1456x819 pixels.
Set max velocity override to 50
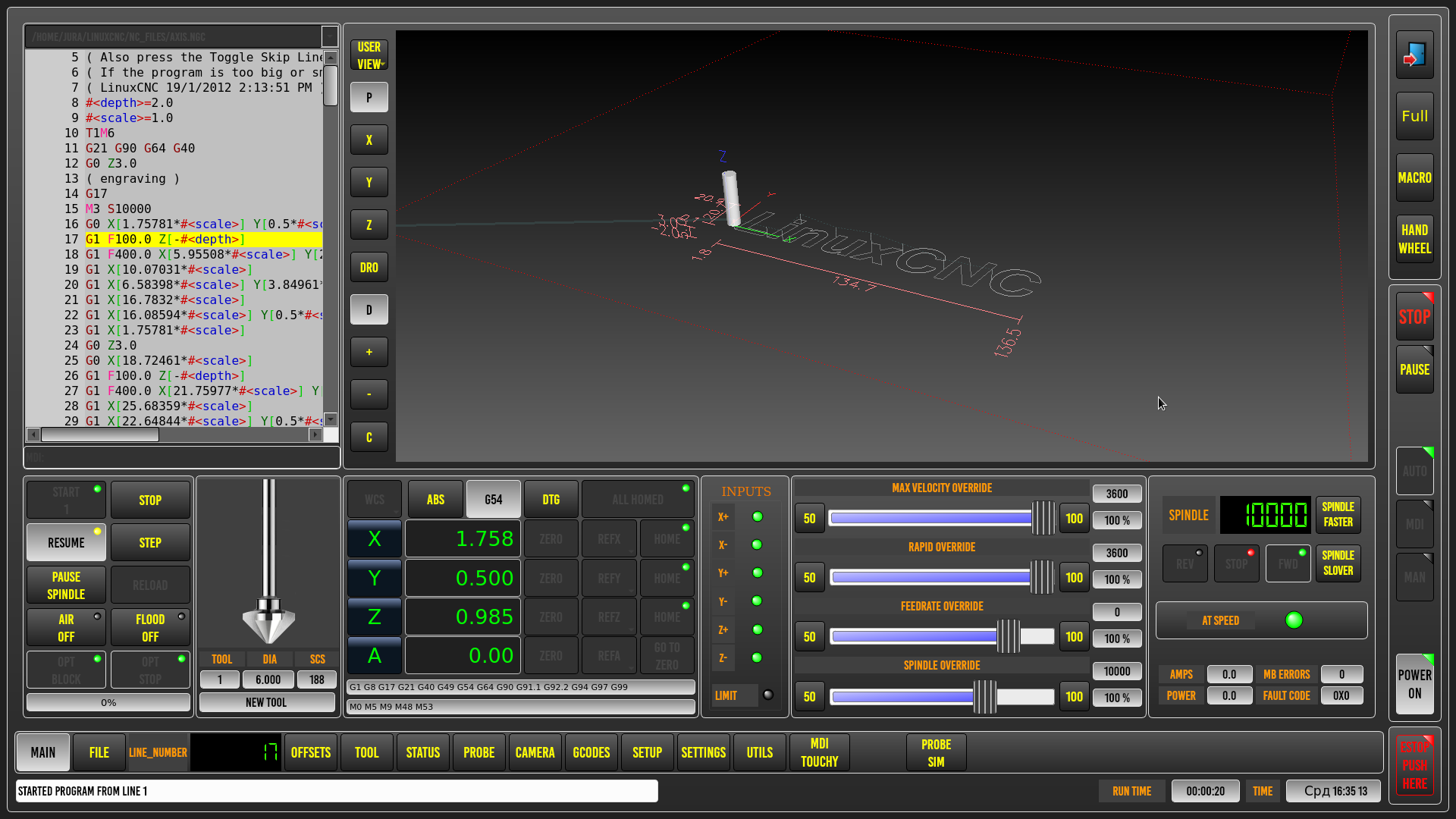810,519
